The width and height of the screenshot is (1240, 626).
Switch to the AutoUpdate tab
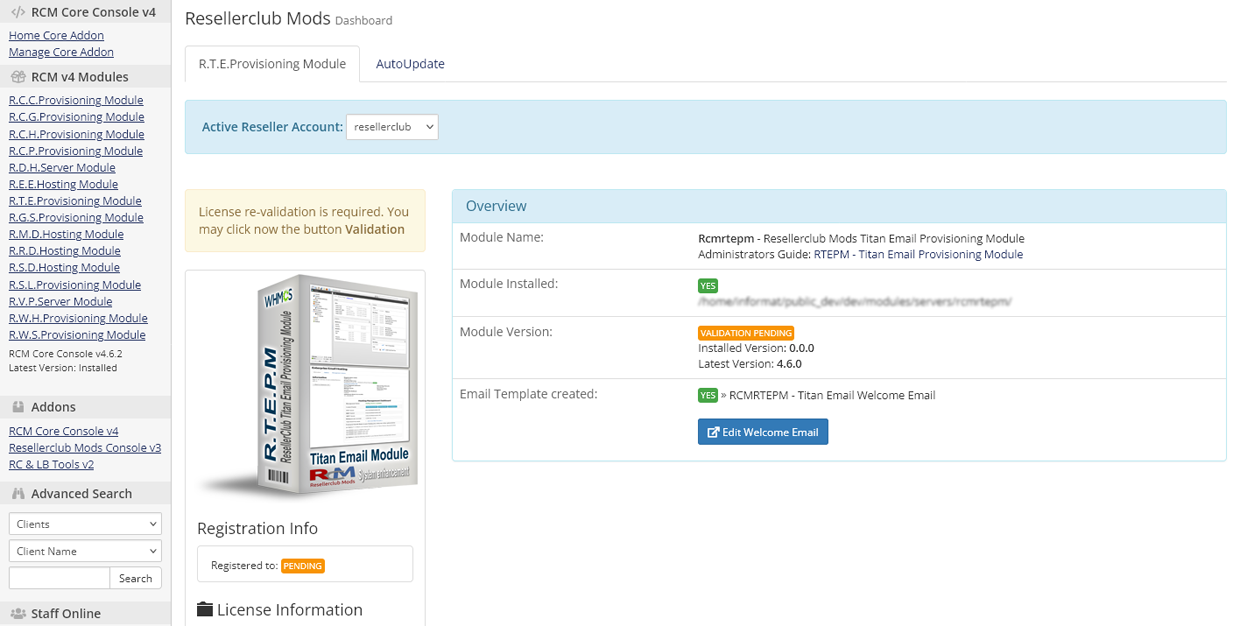click(410, 63)
